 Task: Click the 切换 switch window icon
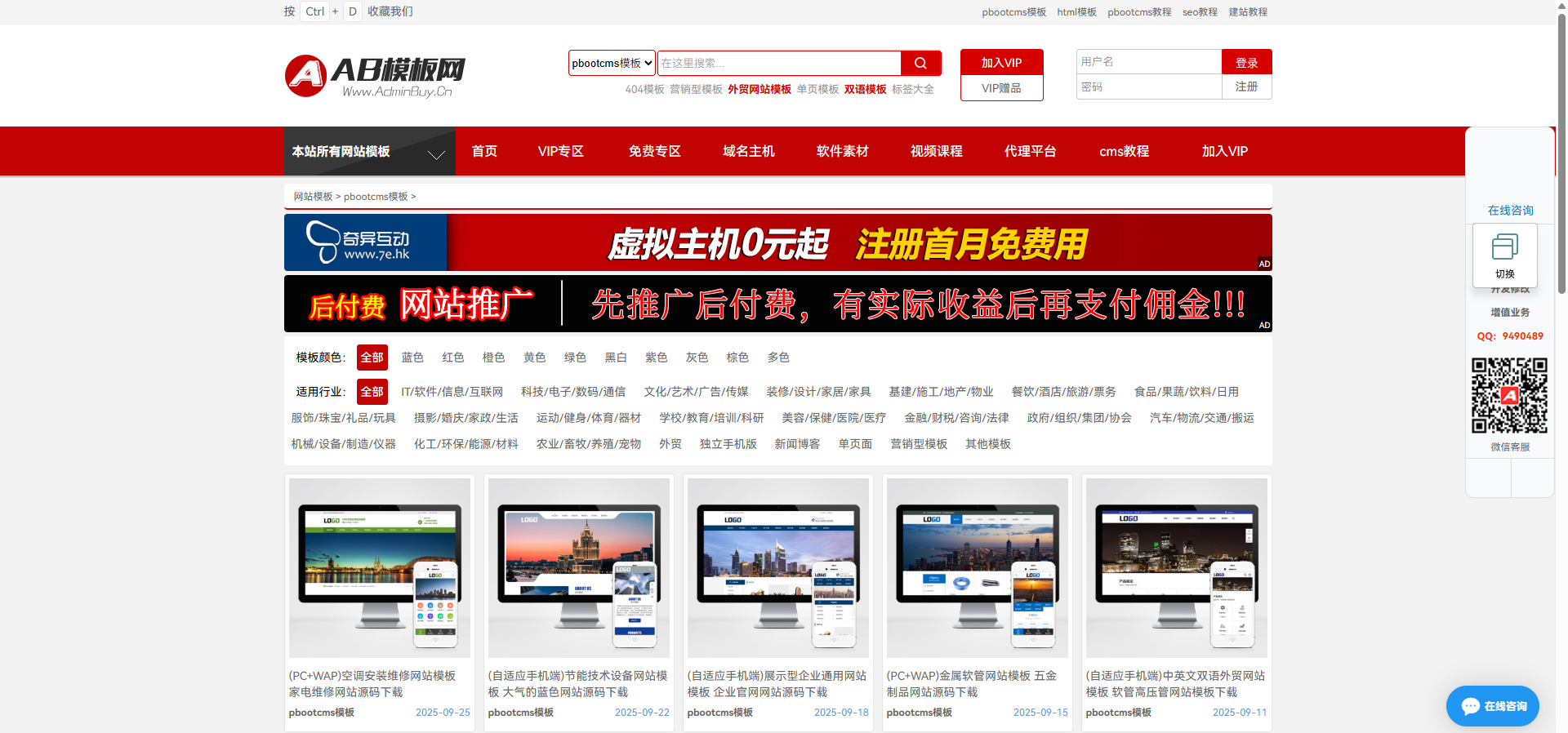1504,255
